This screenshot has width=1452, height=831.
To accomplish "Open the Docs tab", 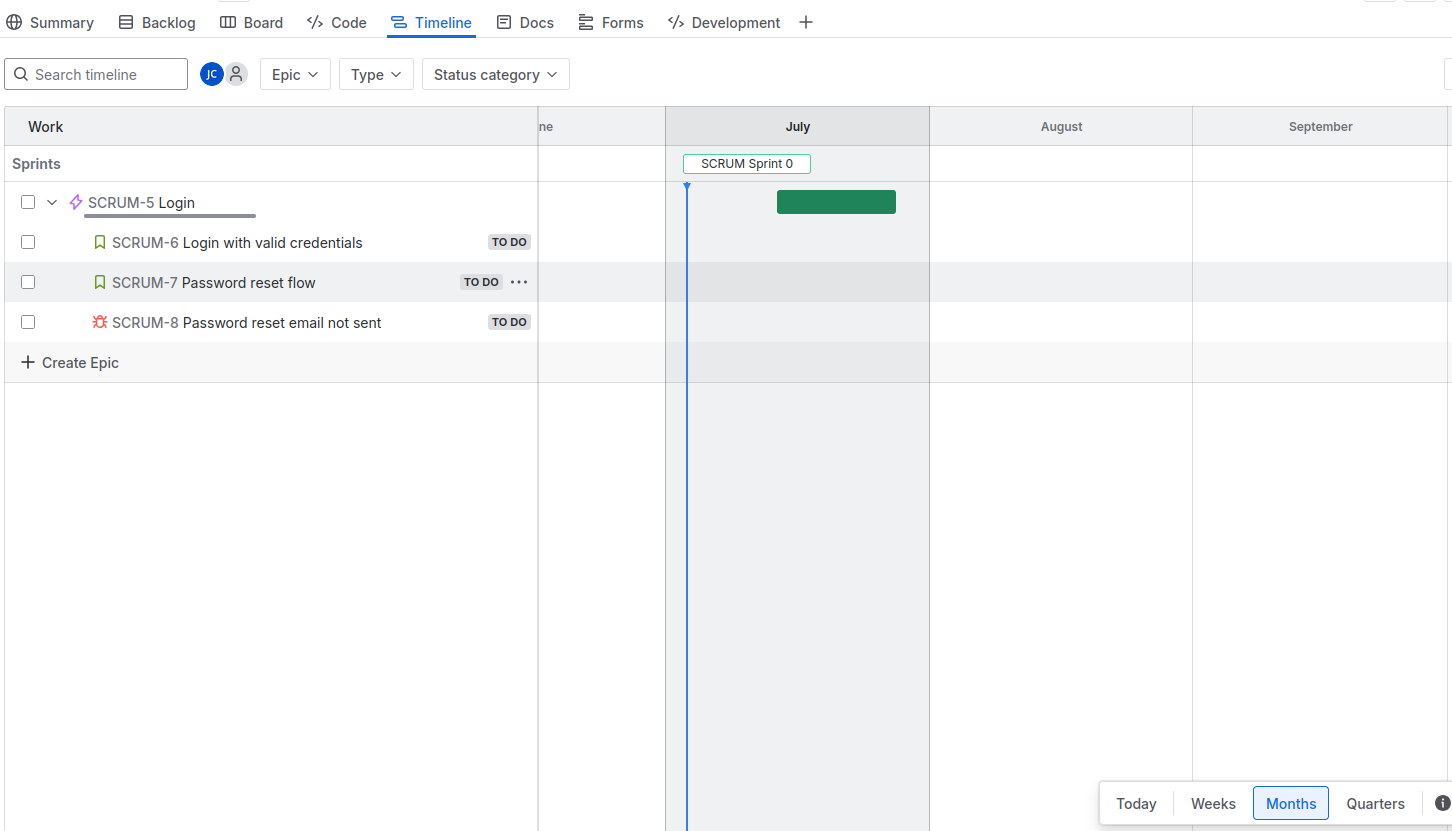I will (525, 22).
